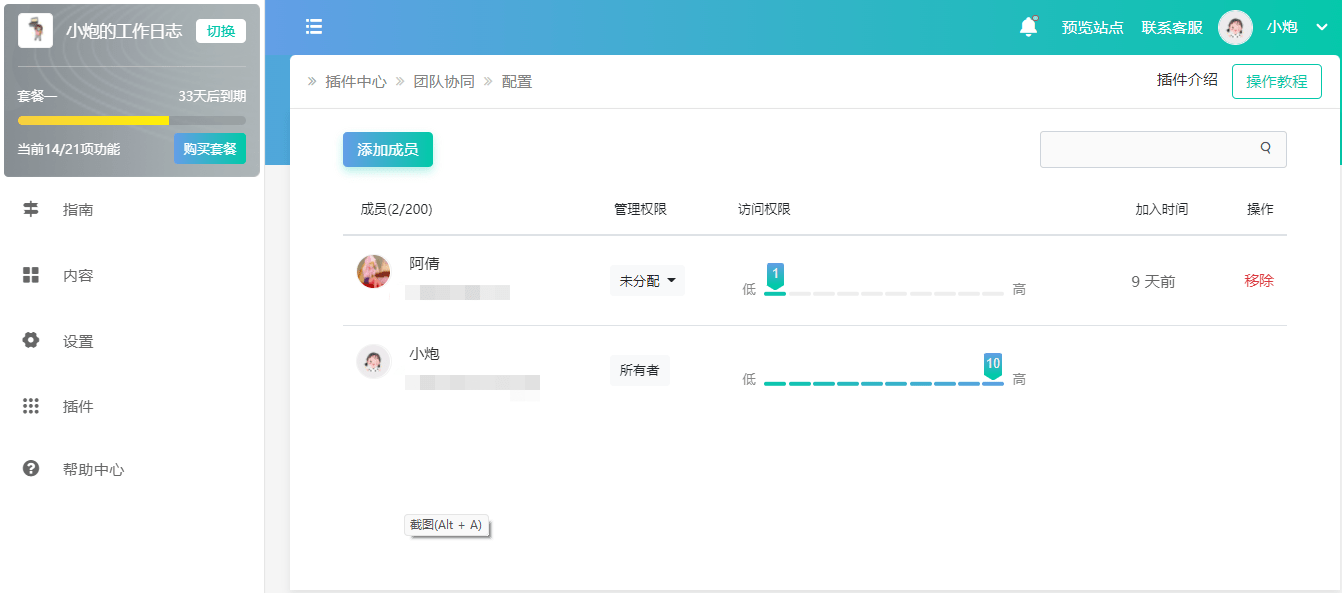Viewport: 1342px width, 593px height.
Task: Click the 成员(2/200) column header
Action: coord(396,209)
